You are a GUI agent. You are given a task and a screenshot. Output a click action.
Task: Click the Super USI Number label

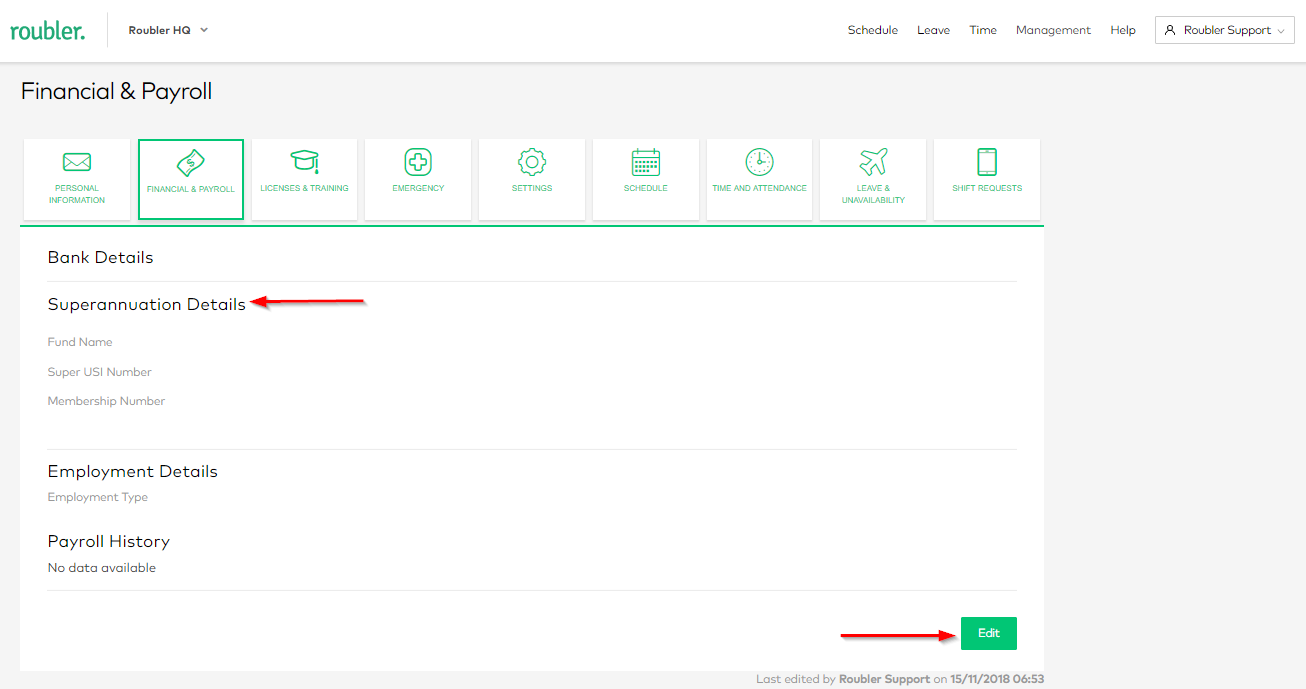100,372
